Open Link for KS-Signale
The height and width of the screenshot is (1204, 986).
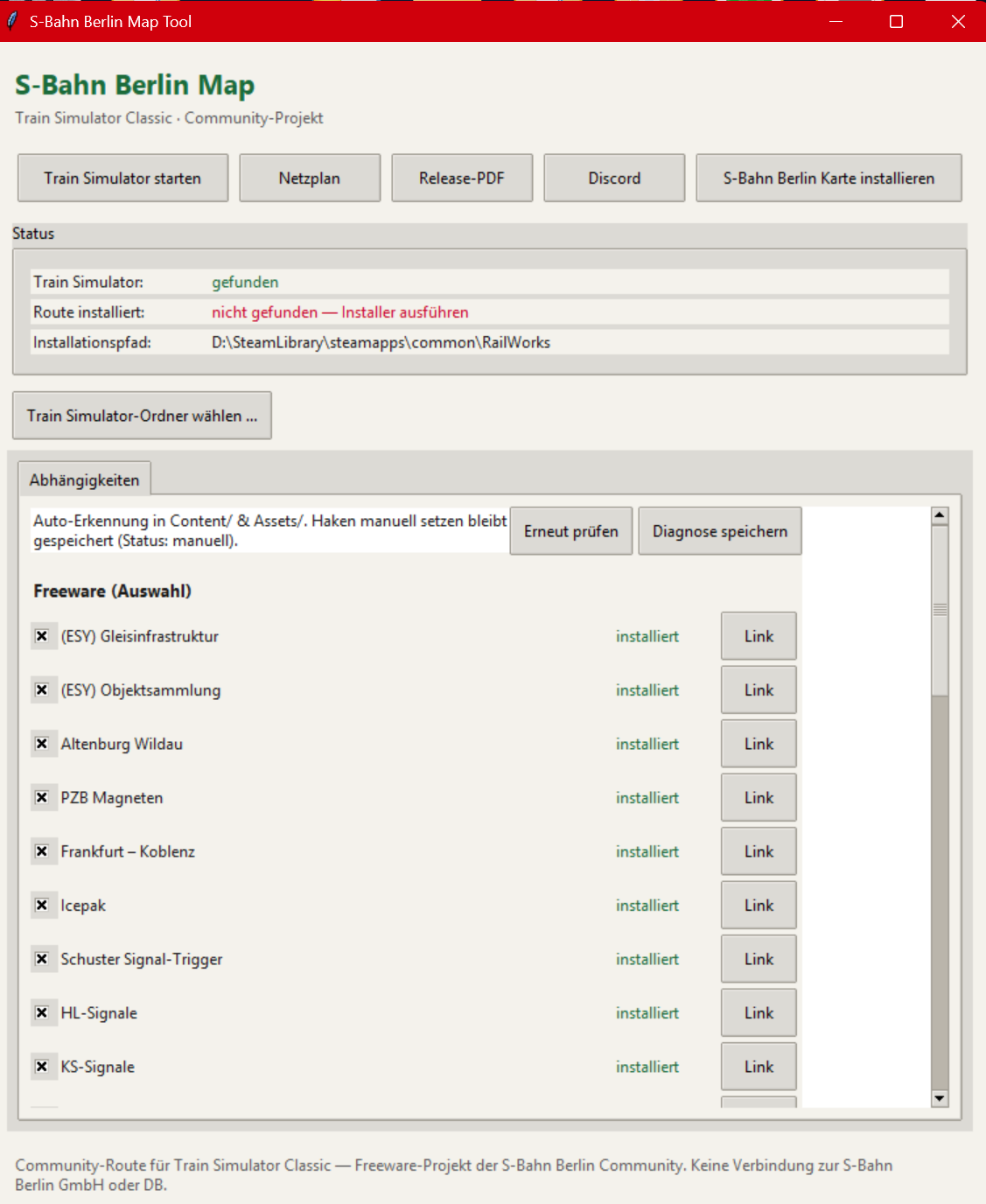point(759,1067)
